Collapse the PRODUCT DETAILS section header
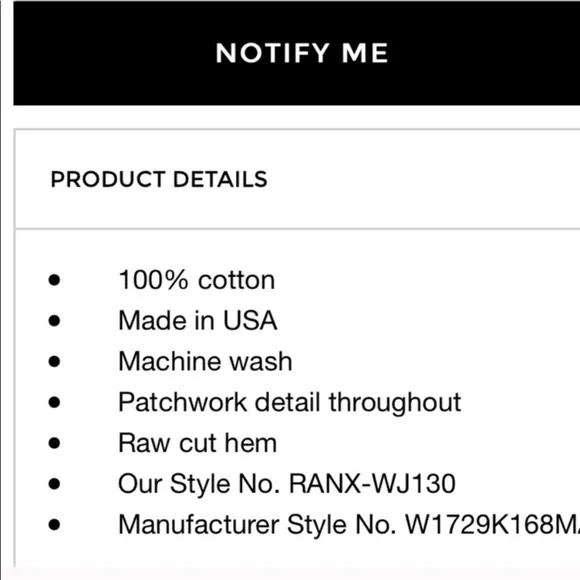This screenshot has width=580, height=580. point(297,179)
